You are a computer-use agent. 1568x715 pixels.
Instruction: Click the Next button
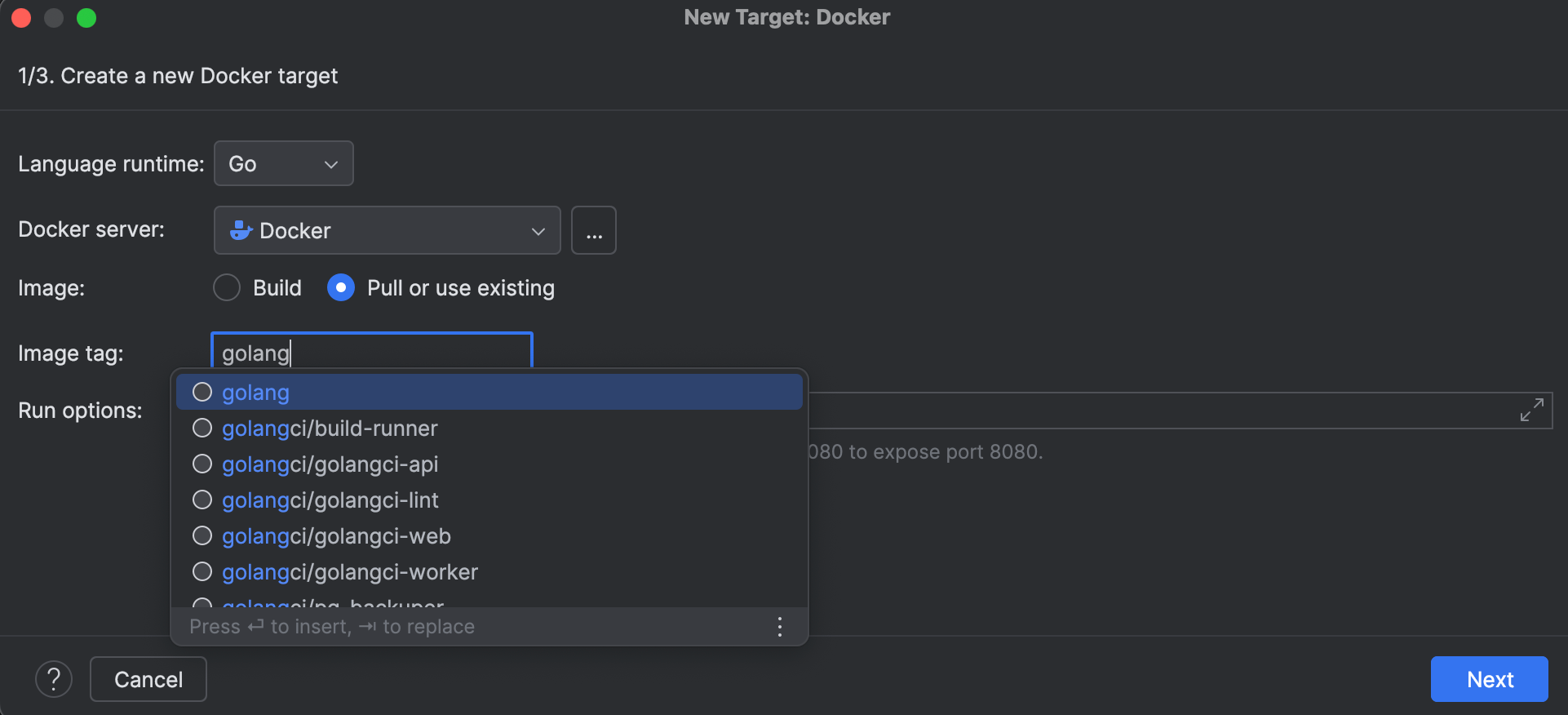(x=1489, y=679)
